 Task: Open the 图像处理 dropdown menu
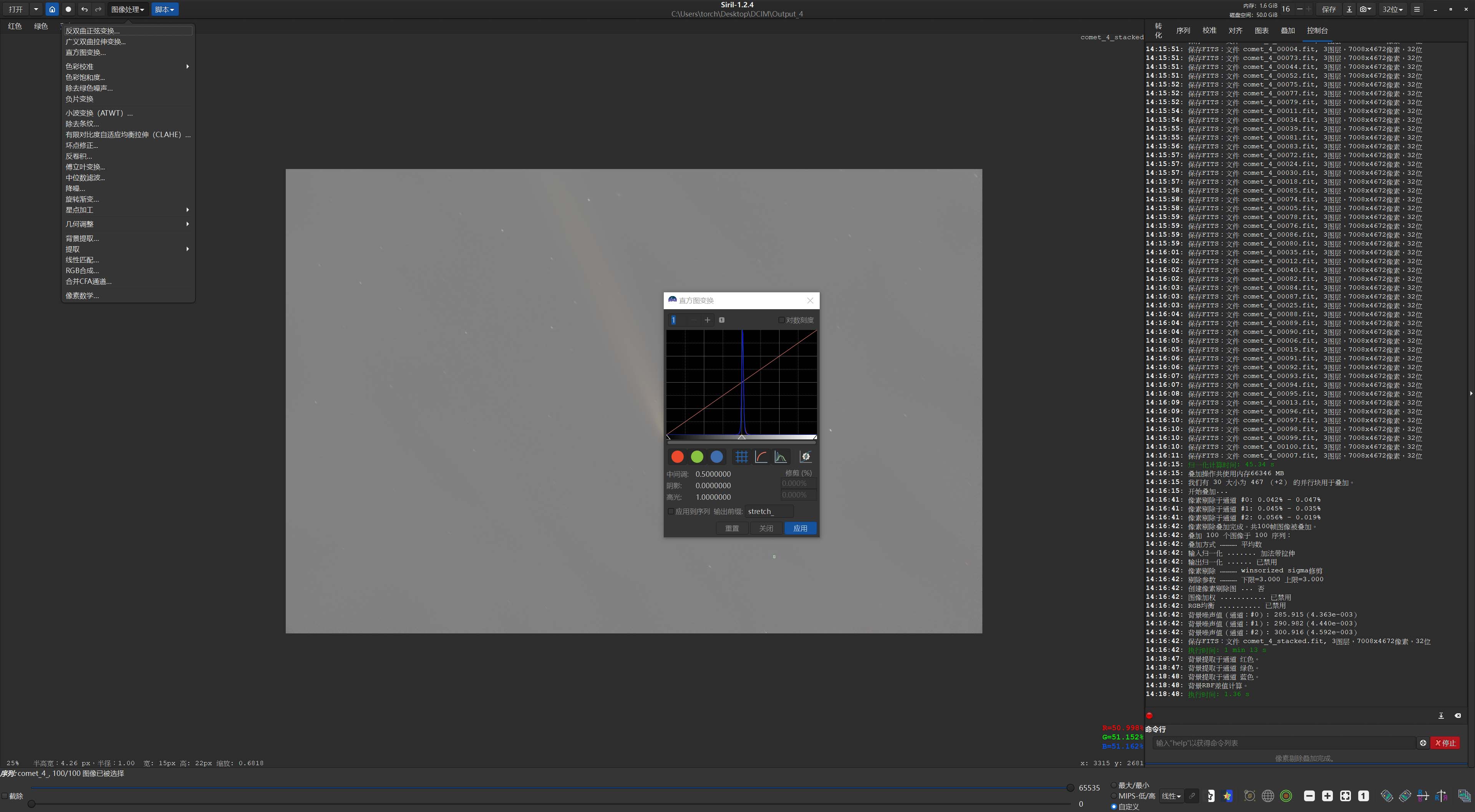128,9
